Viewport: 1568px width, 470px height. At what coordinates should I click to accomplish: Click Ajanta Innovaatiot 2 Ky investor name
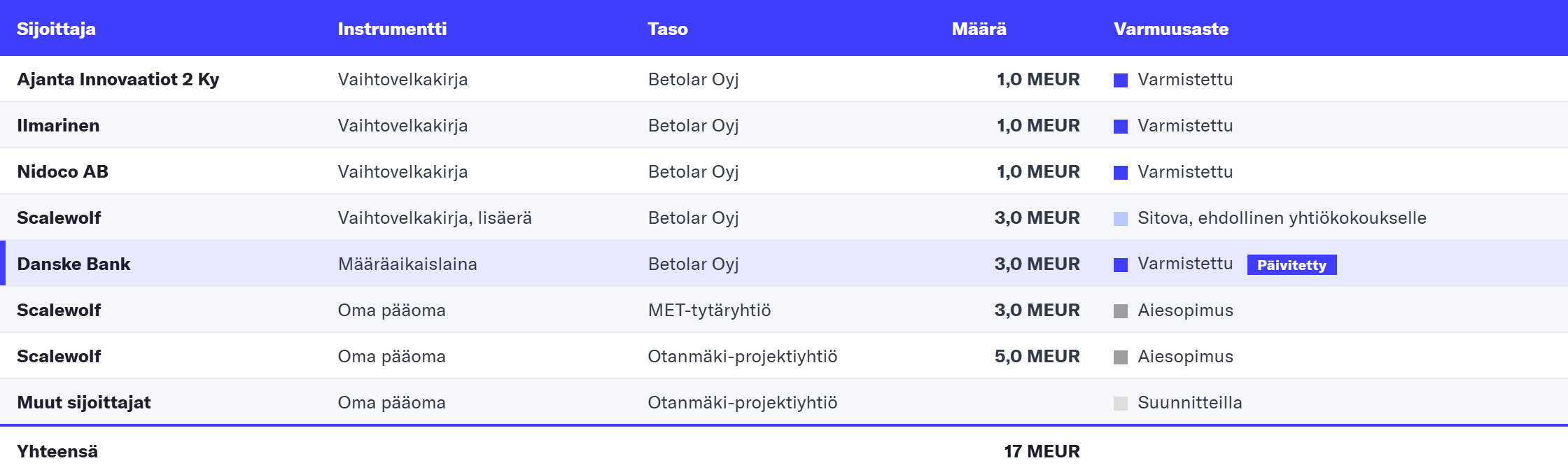pos(118,79)
